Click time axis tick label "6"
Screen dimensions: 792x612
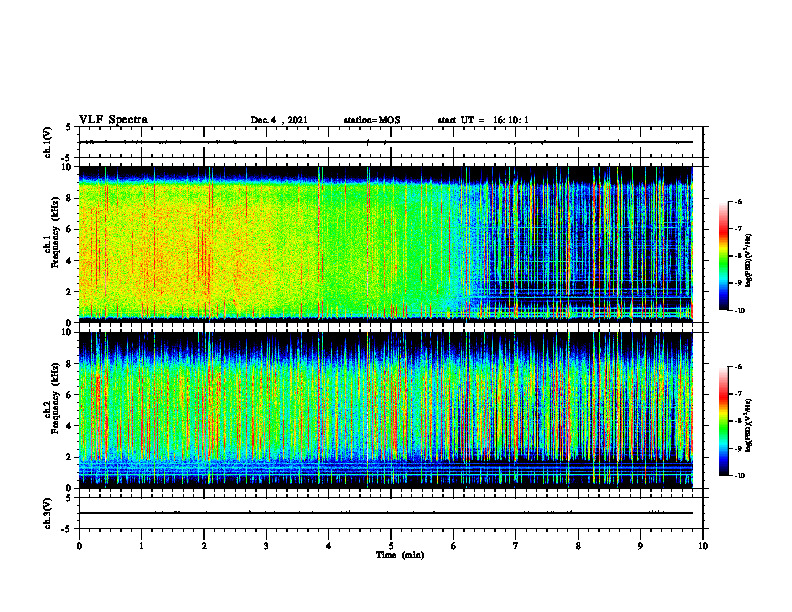454,546
